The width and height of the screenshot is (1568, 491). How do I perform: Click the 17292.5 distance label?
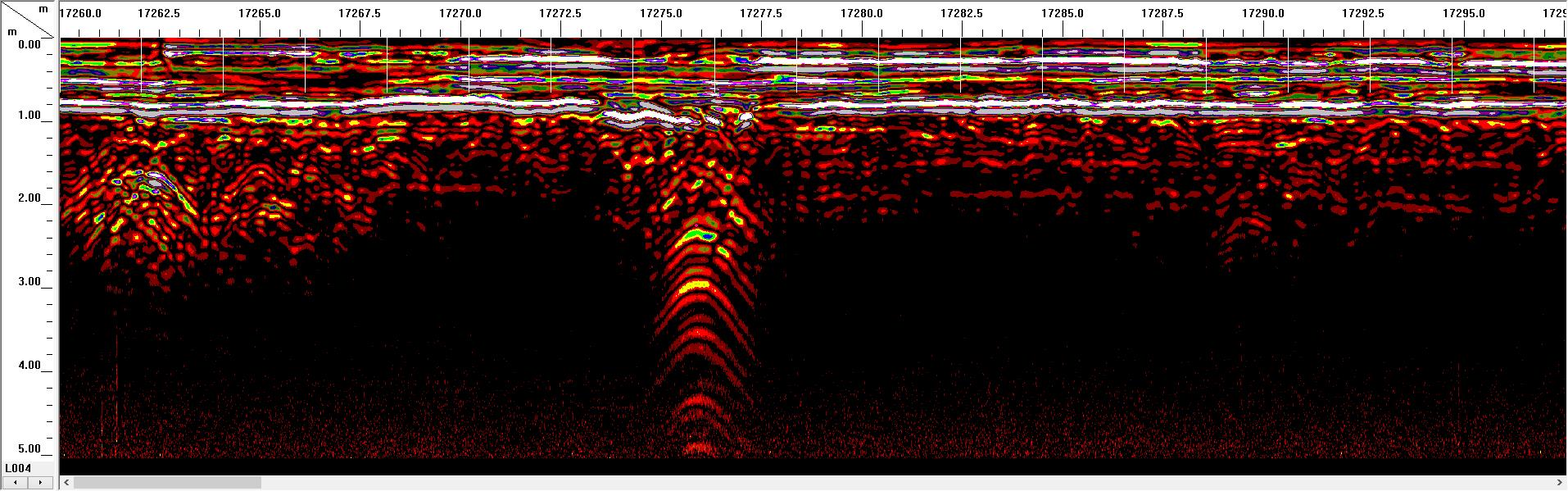(1363, 13)
